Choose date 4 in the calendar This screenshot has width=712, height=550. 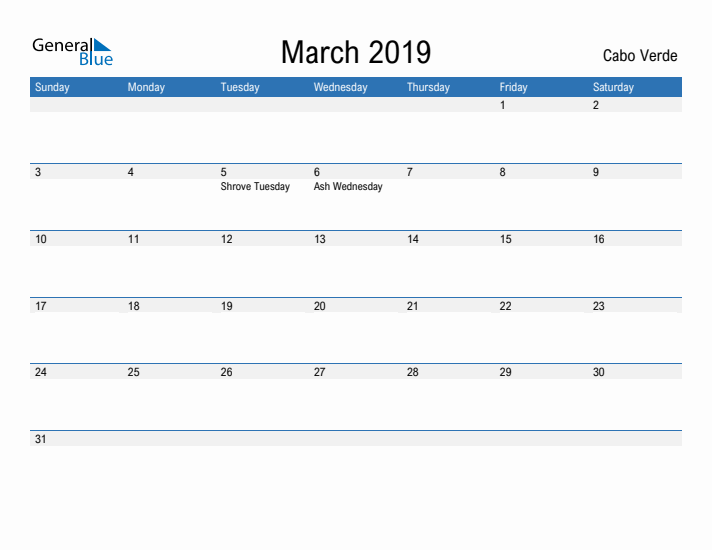[131, 172]
